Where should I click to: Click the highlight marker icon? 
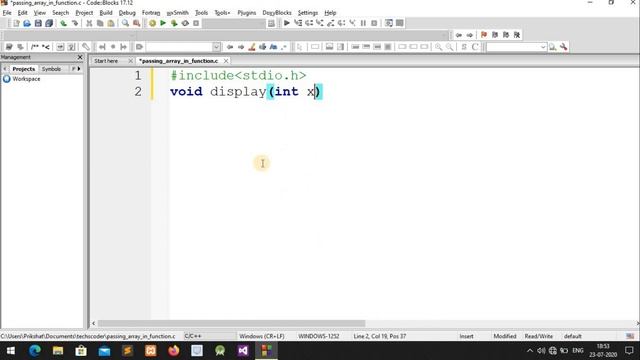tap(252, 47)
